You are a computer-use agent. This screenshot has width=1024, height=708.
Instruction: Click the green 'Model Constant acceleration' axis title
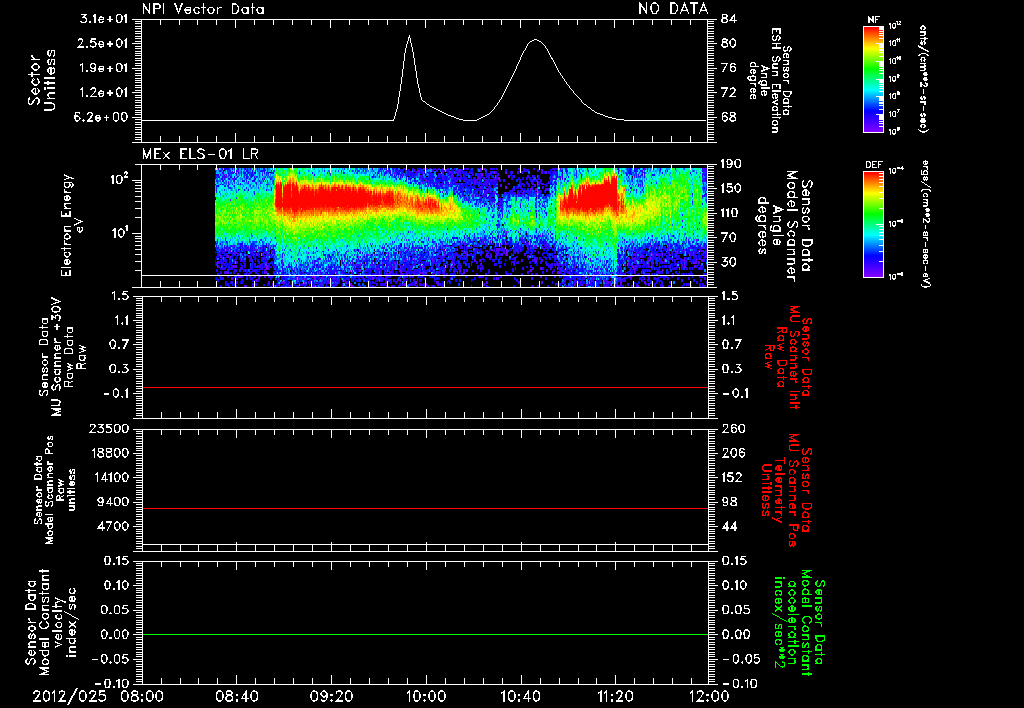click(799, 622)
